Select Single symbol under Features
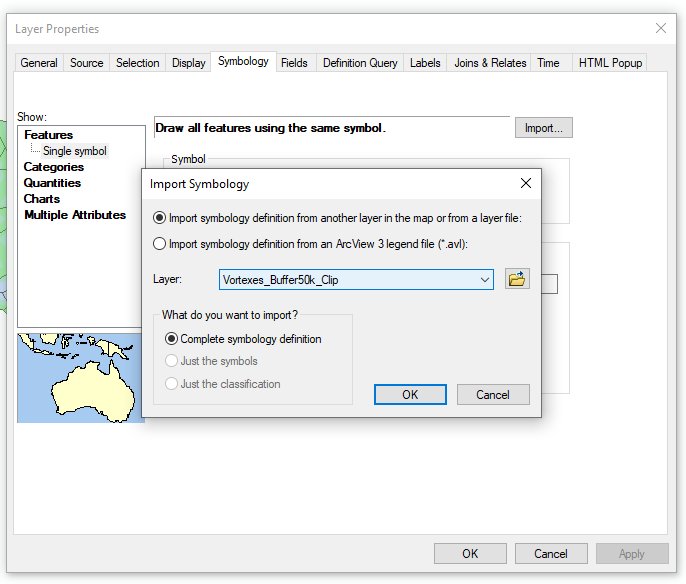This screenshot has width=686, height=584. click(x=74, y=151)
